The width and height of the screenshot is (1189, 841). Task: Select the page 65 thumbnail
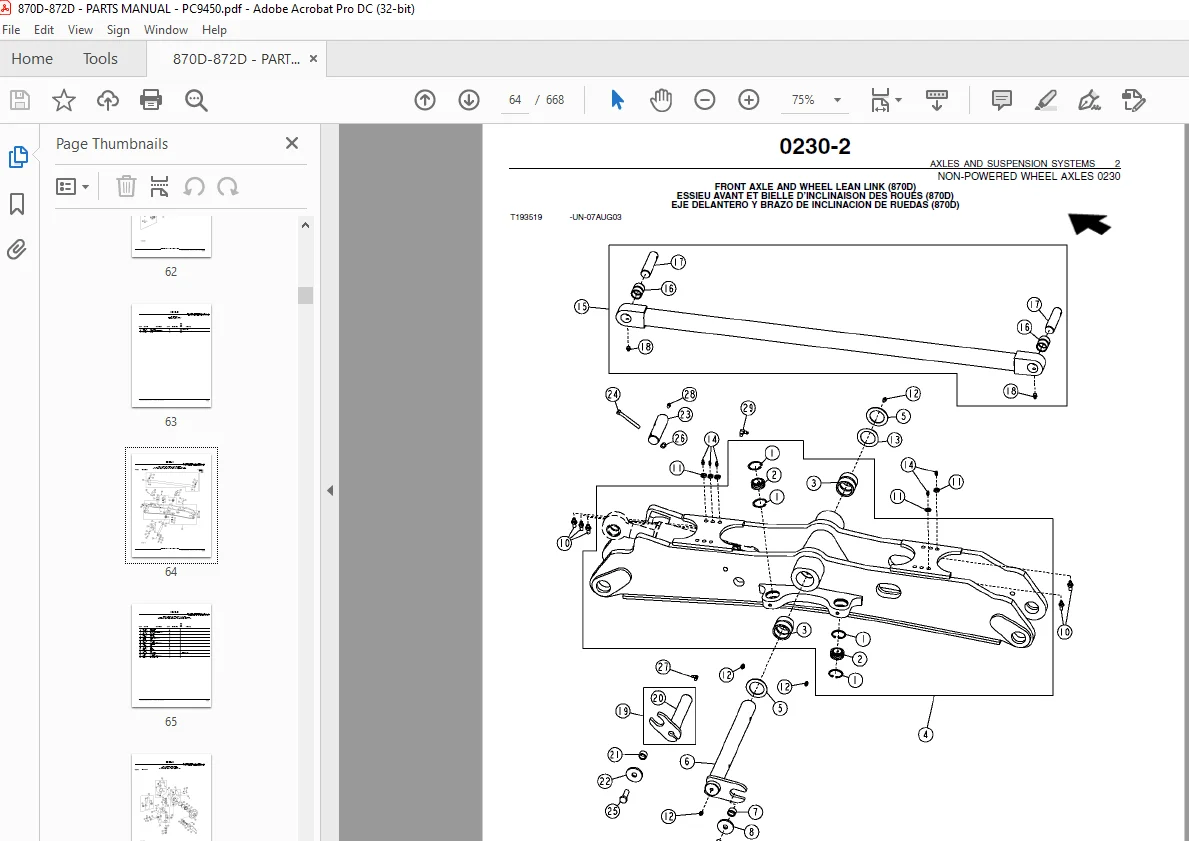click(x=171, y=655)
